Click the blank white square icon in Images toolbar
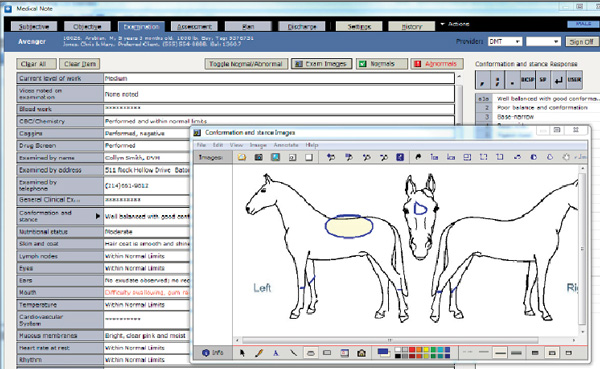The width and height of the screenshot is (600, 369). click(x=309, y=157)
